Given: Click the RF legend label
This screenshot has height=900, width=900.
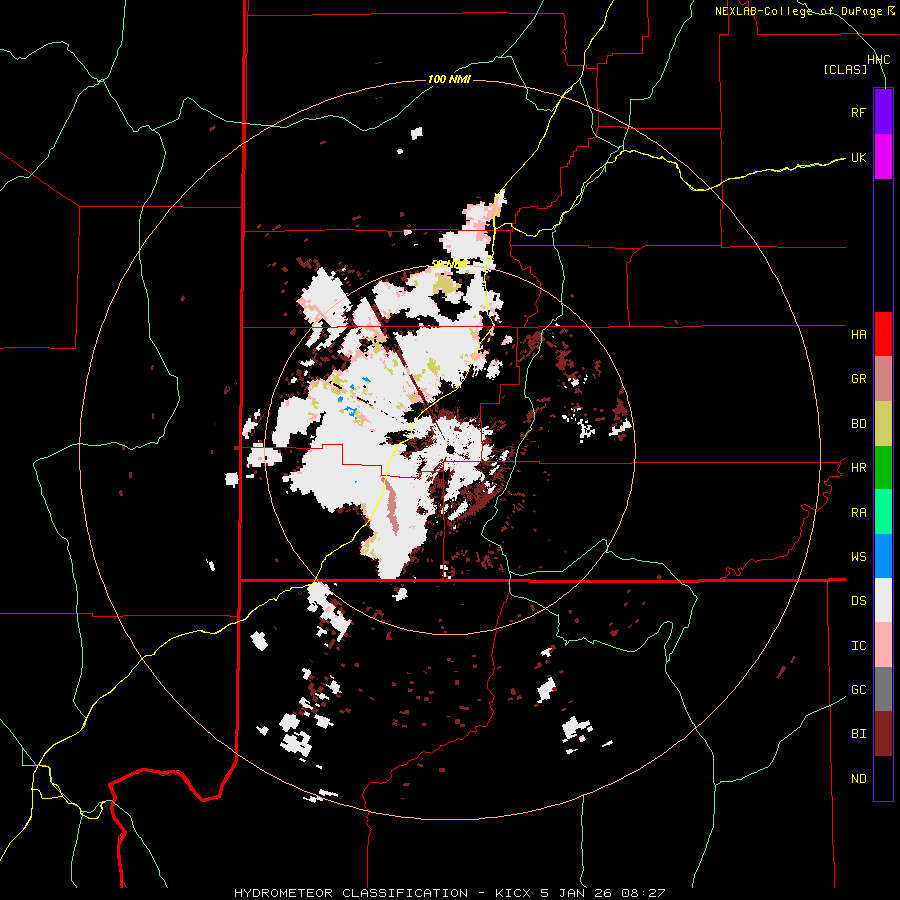Looking at the screenshot, I should click(x=858, y=112).
